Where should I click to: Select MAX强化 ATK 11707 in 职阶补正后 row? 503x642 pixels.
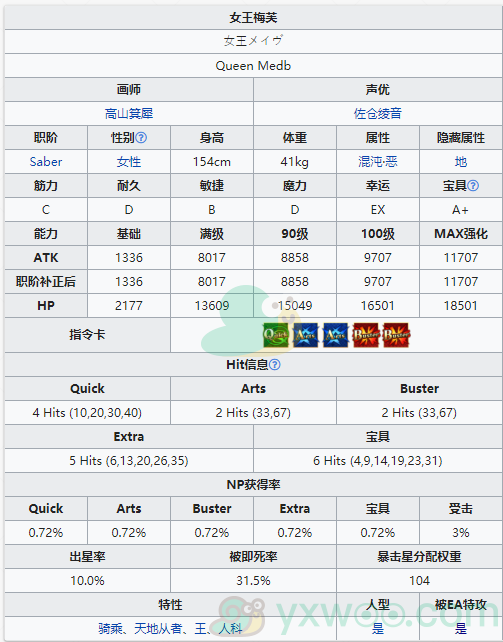point(461,282)
